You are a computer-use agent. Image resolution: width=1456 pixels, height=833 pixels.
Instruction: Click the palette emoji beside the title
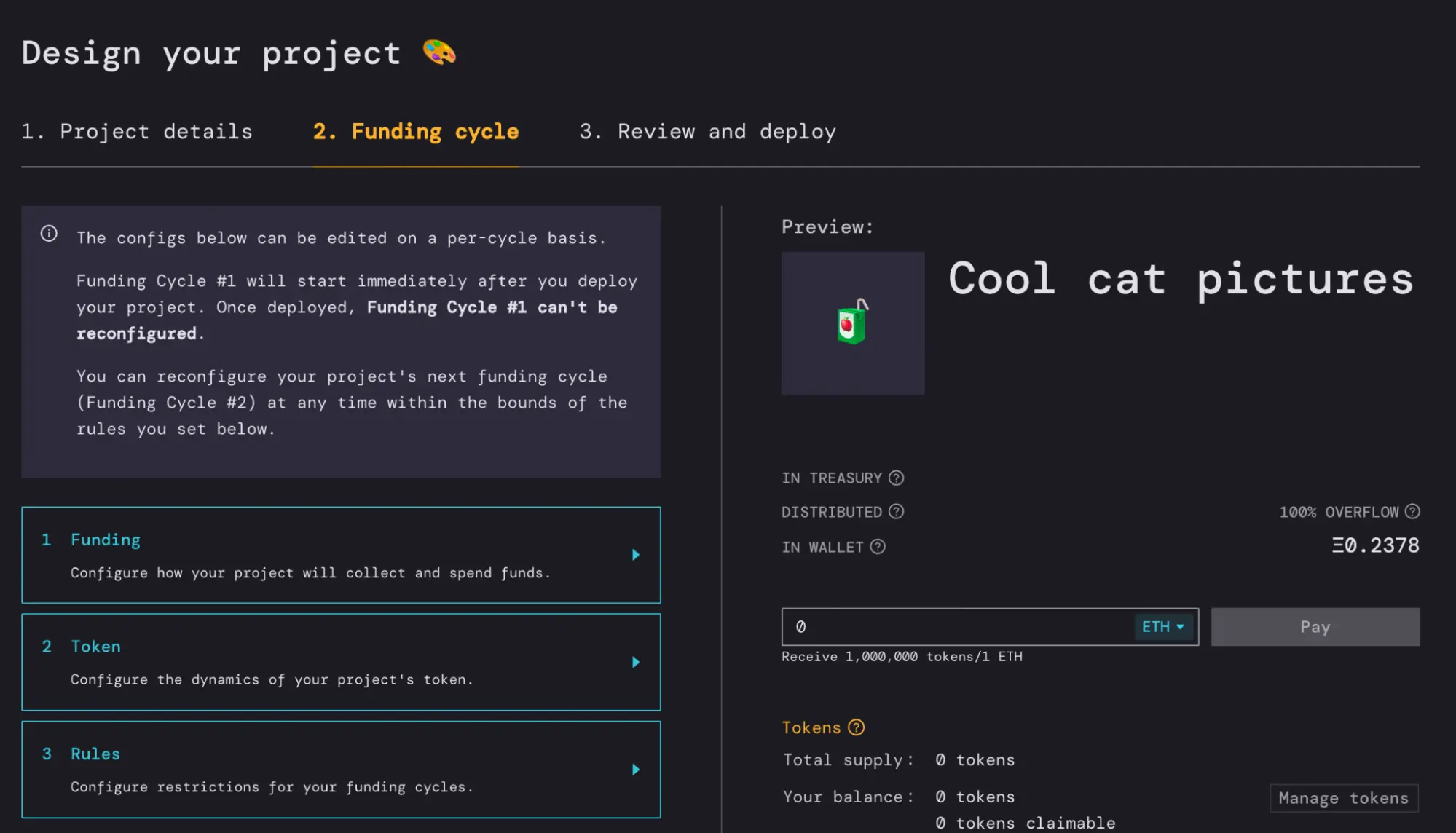click(439, 52)
